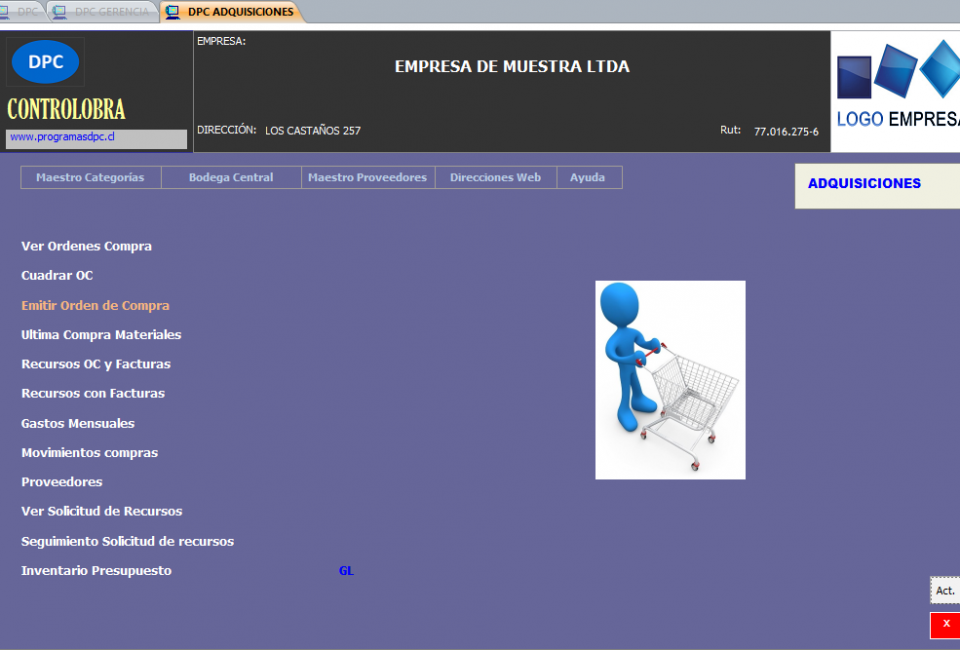Image resolution: width=960 pixels, height=650 pixels.
Task: Click the Logo Empresa image
Action: (x=896, y=91)
